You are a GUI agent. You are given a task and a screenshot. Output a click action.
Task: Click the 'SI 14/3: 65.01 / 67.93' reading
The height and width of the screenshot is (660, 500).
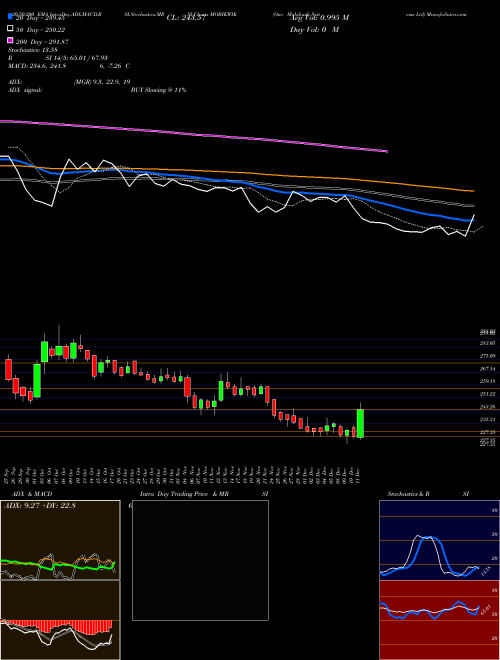point(77,58)
